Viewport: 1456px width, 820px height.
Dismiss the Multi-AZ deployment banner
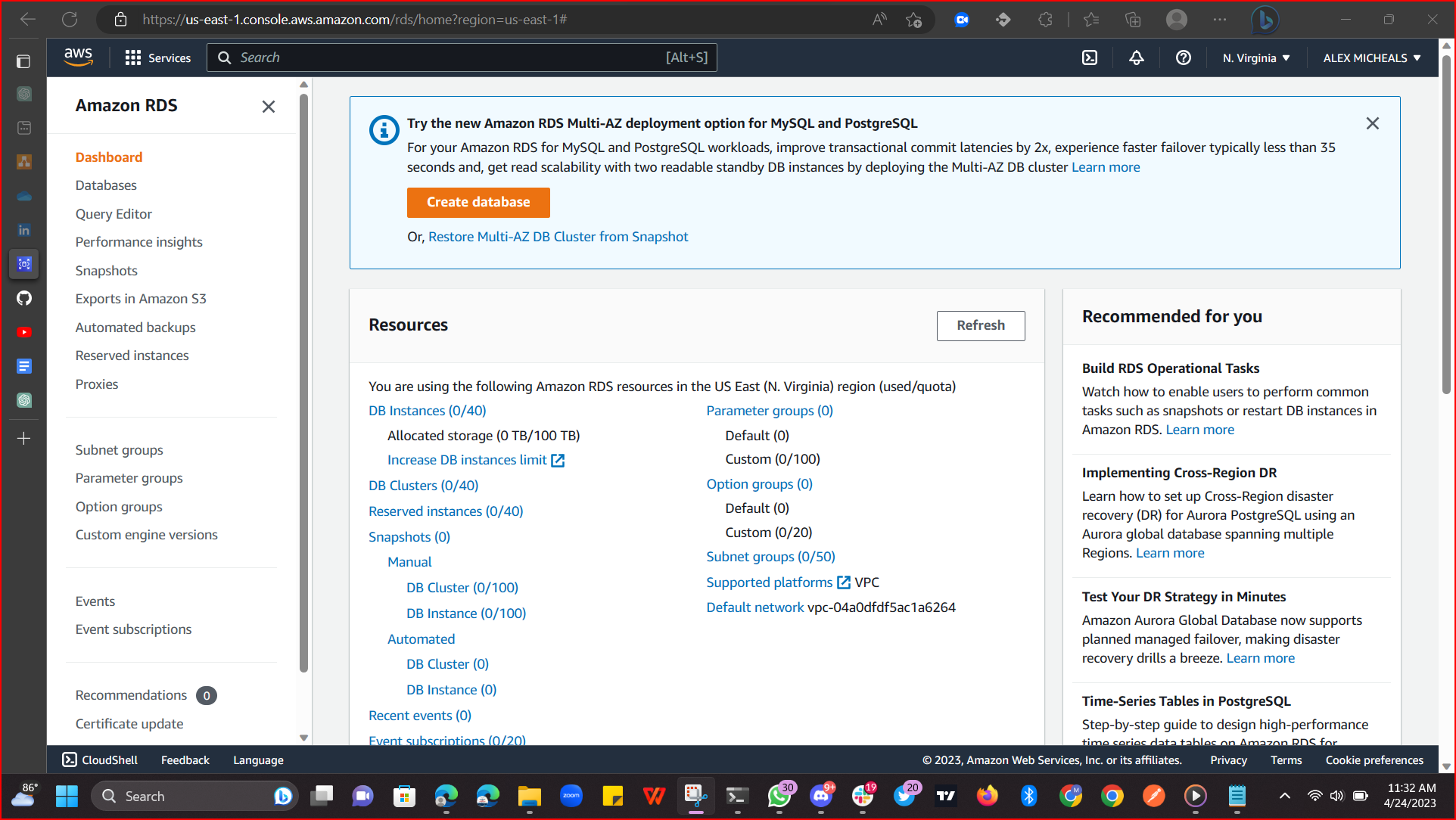[1372, 123]
